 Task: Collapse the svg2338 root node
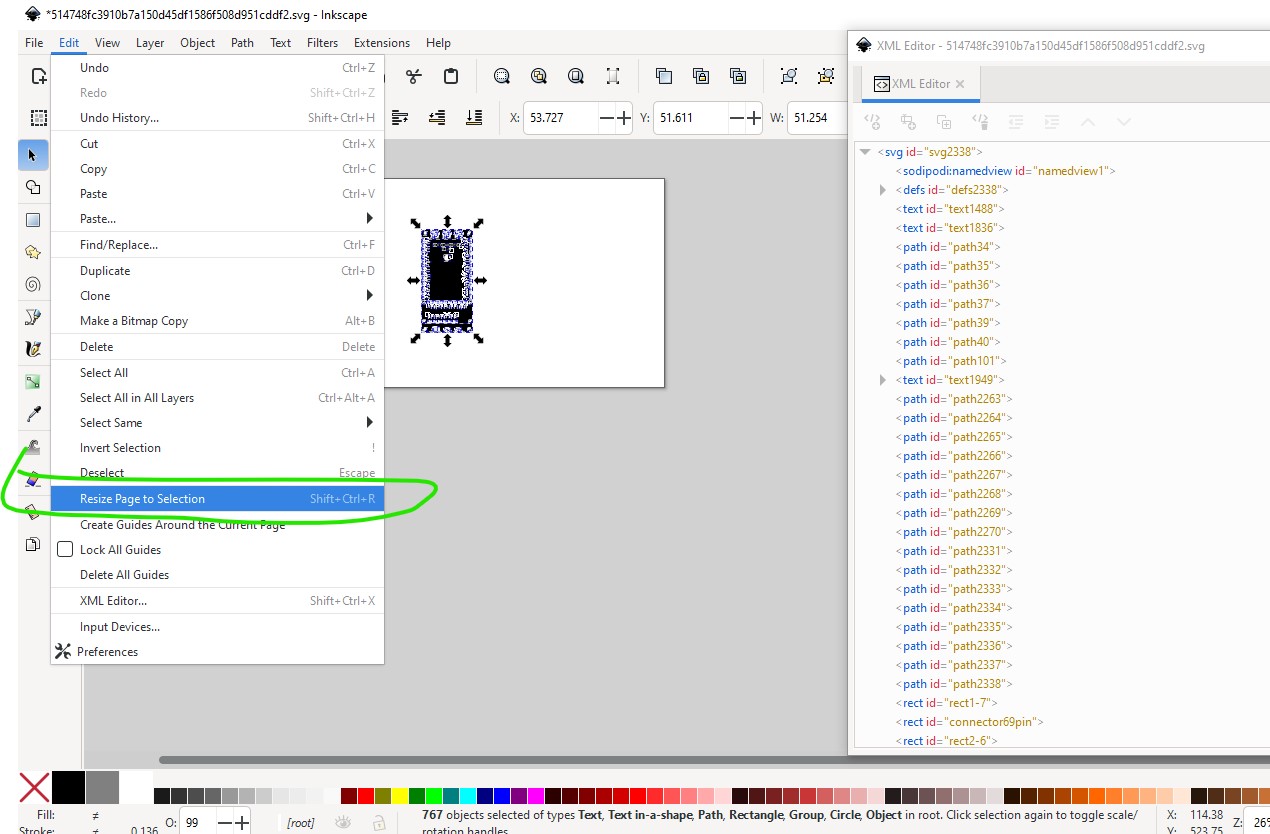click(x=865, y=152)
